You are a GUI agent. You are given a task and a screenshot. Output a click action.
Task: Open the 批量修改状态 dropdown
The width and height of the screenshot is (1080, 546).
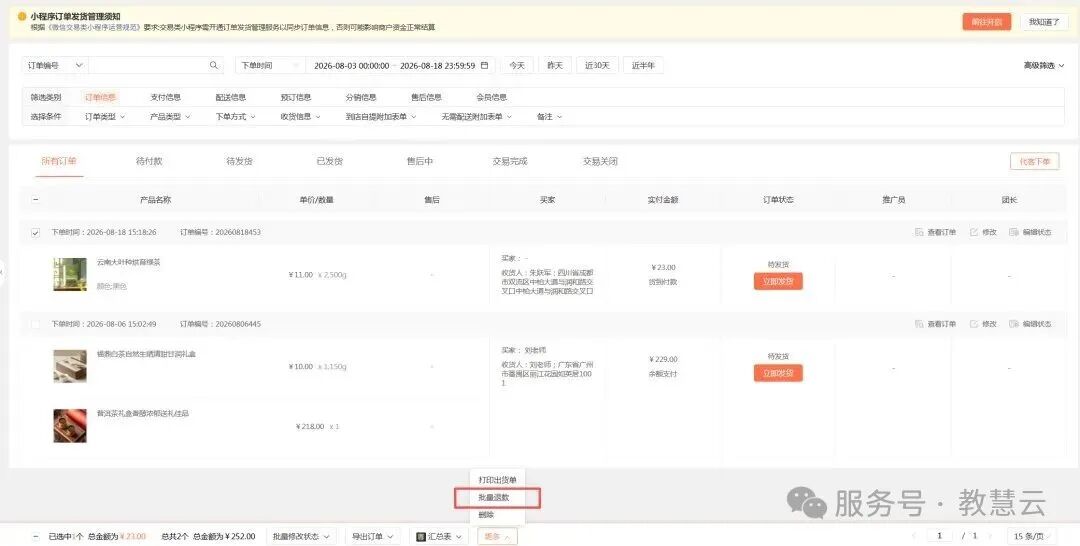301,536
